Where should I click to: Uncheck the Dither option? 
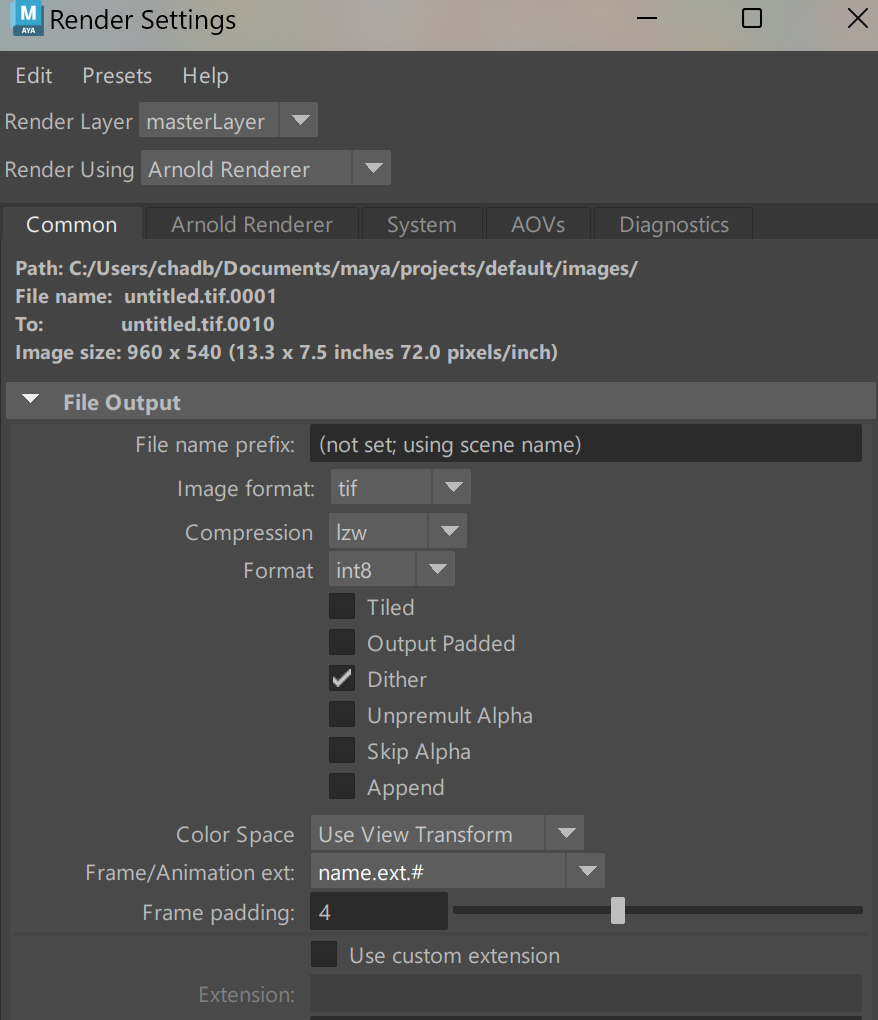342,679
